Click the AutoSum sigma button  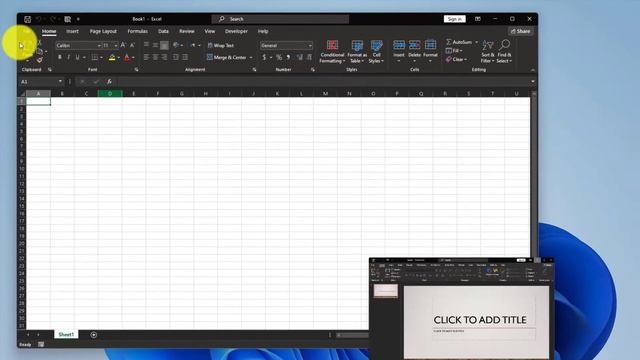pyautogui.click(x=459, y=42)
